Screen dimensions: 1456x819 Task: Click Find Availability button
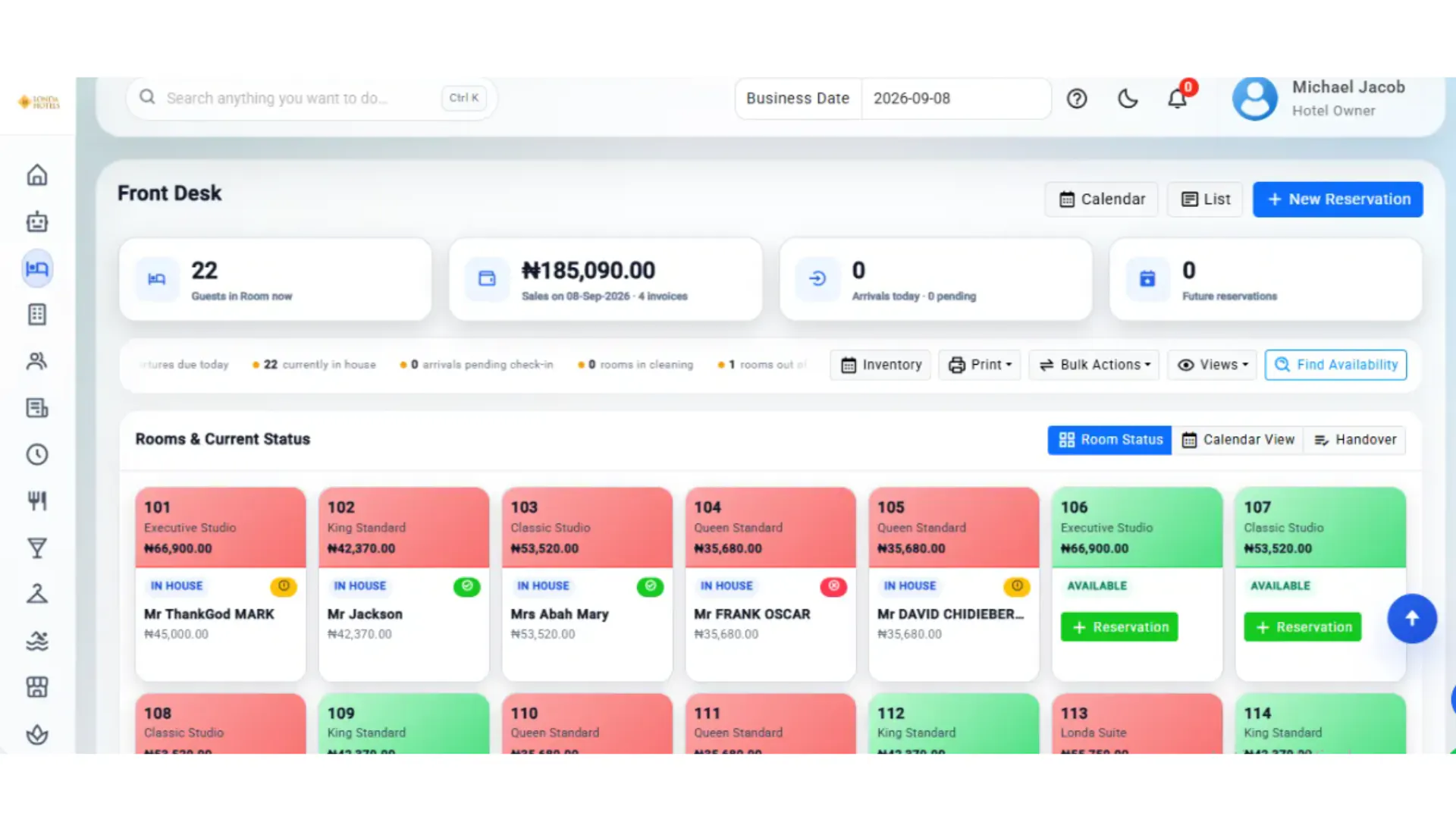coord(1335,365)
